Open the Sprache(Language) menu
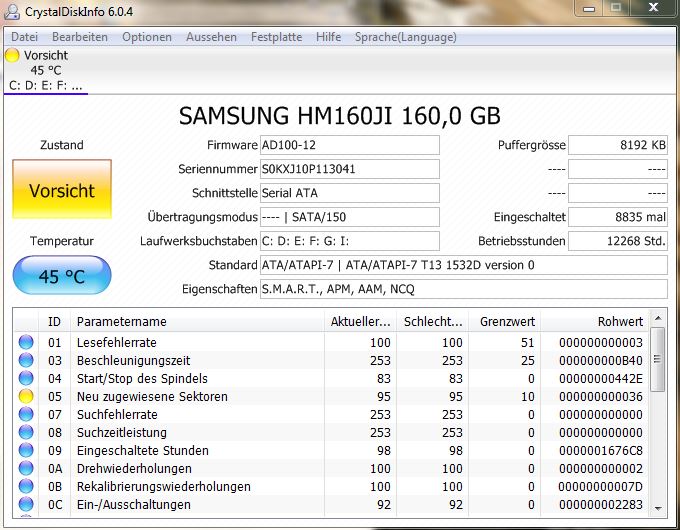Viewport: 680px width, 530px height. (x=405, y=37)
